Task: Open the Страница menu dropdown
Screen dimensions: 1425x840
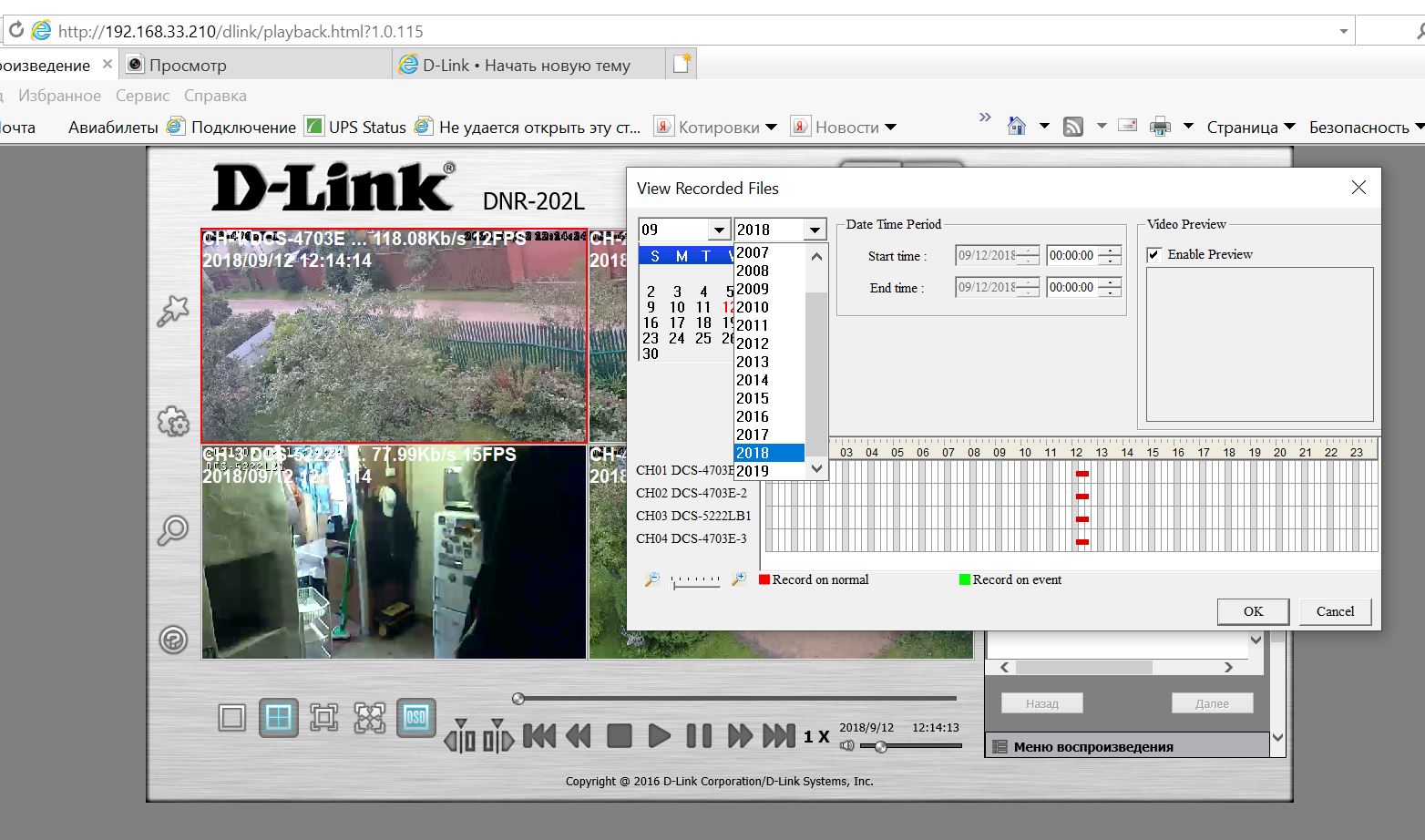Action: click(1251, 127)
